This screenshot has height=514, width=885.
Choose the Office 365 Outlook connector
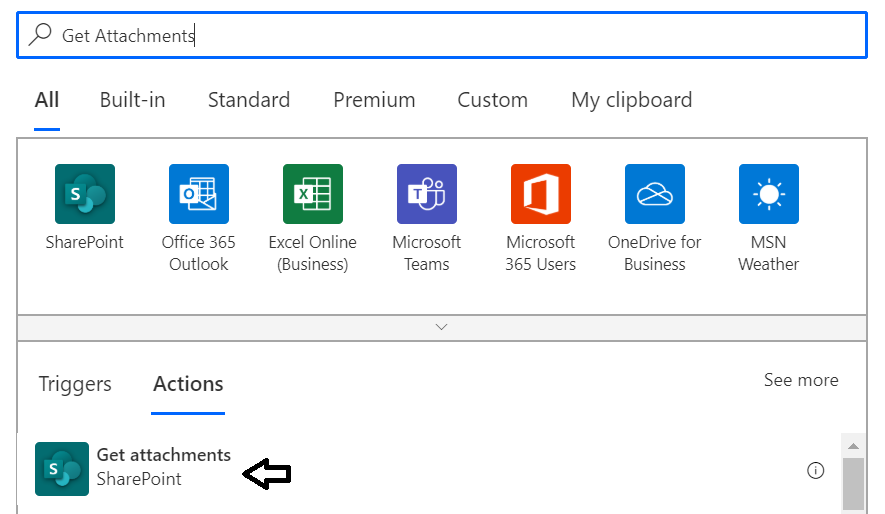199,194
